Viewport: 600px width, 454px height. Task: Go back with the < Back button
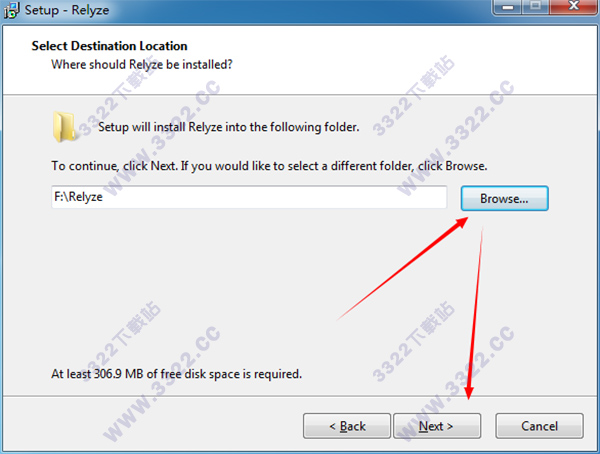click(347, 426)
